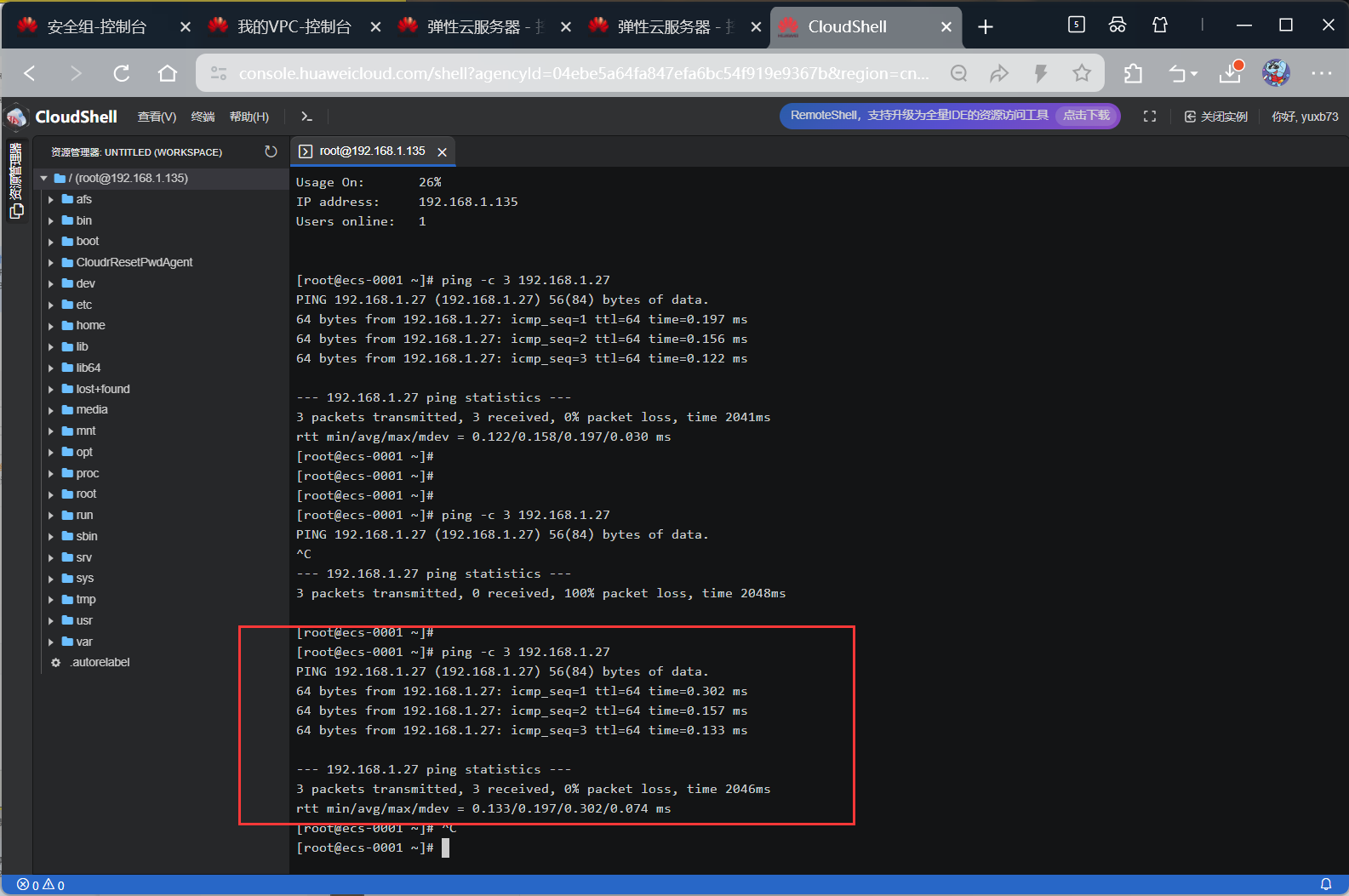Expand the usr folder

click(x=51, y=620)
